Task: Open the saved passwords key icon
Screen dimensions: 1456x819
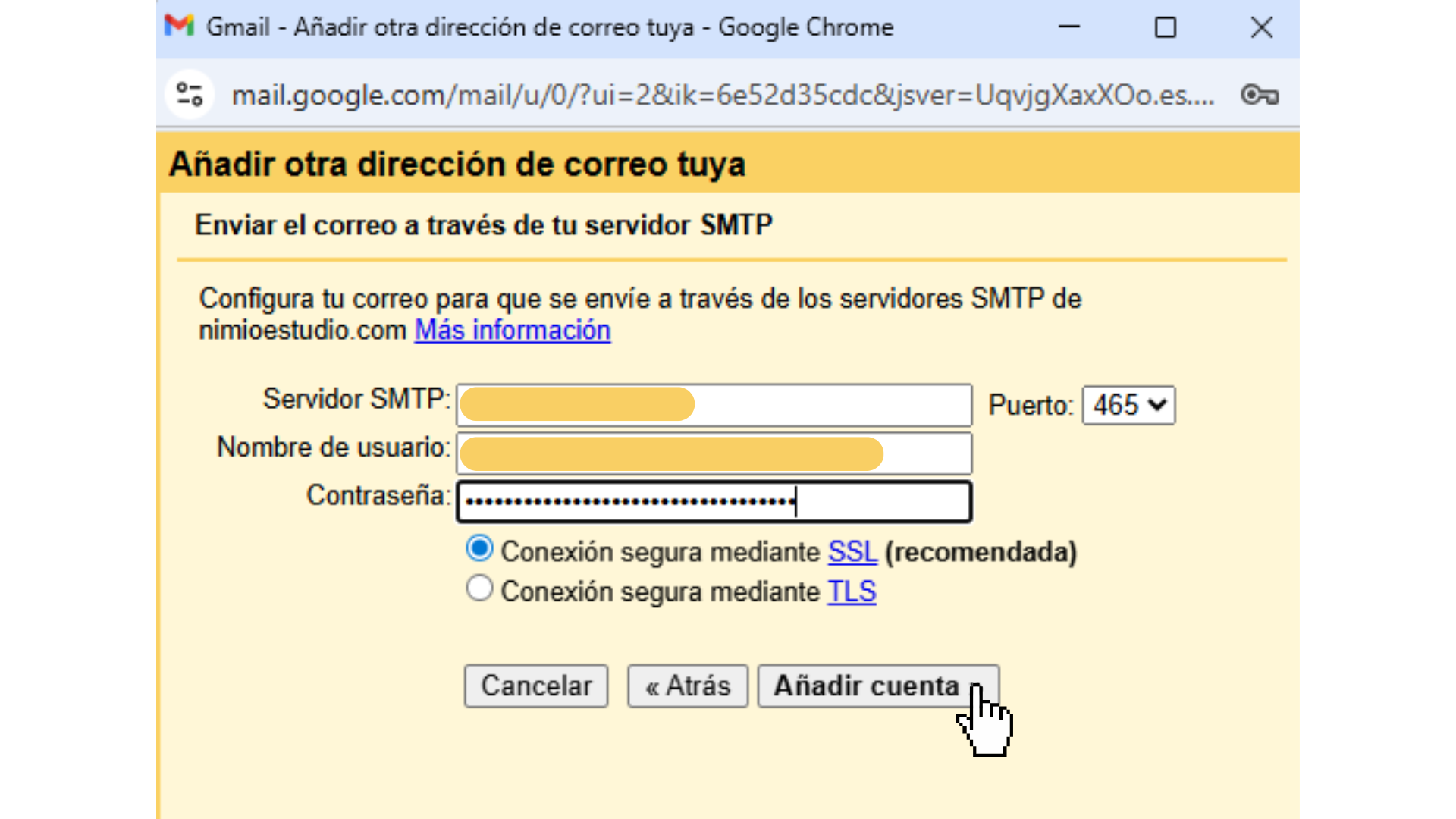Action: 1259,95
